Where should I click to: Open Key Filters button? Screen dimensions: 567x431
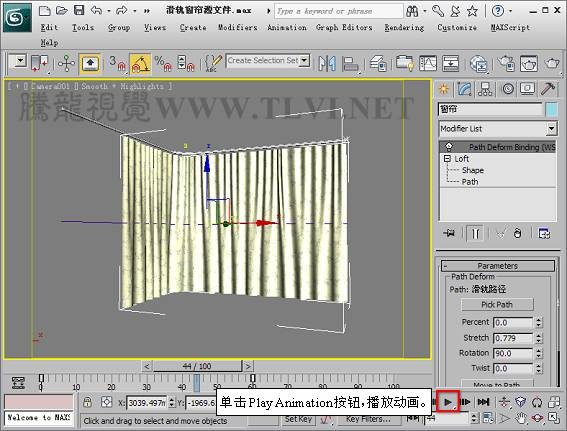pyautogui.click(x=368, y=419)
